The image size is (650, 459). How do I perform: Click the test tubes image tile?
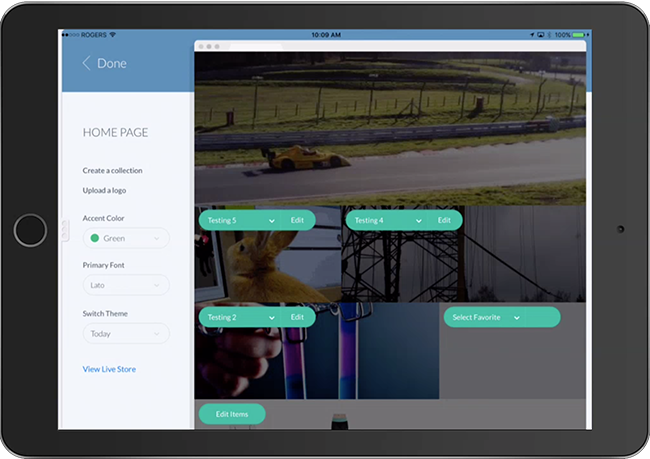(x=317, y=363)
